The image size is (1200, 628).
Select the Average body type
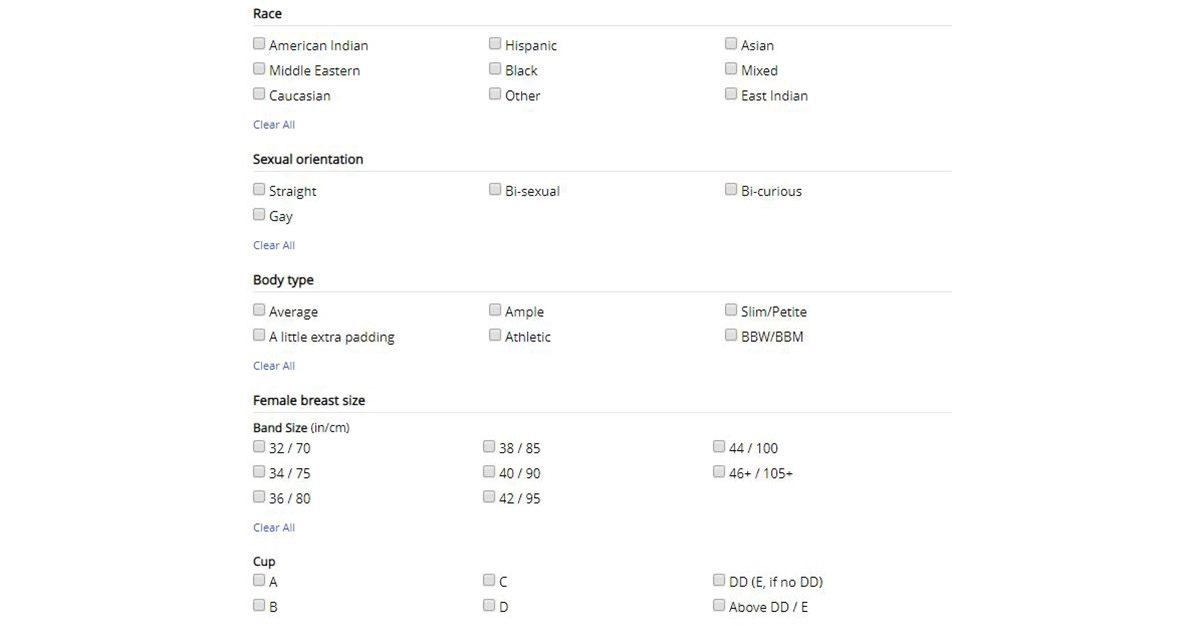click(x=259, y=309)
